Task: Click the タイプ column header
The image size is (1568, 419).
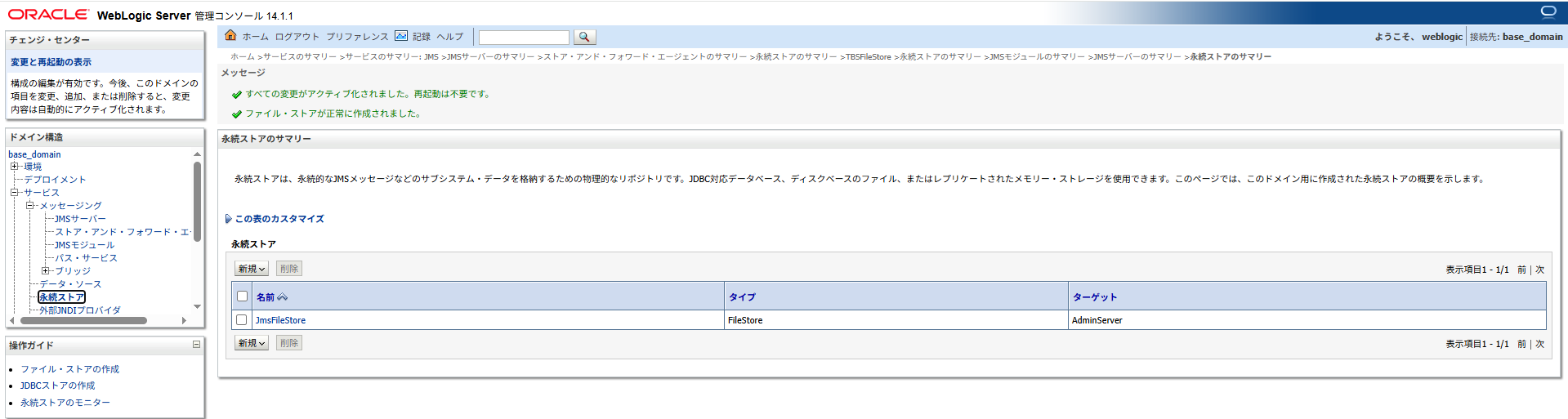Action: pyautogui.click(x=742, y=297)
